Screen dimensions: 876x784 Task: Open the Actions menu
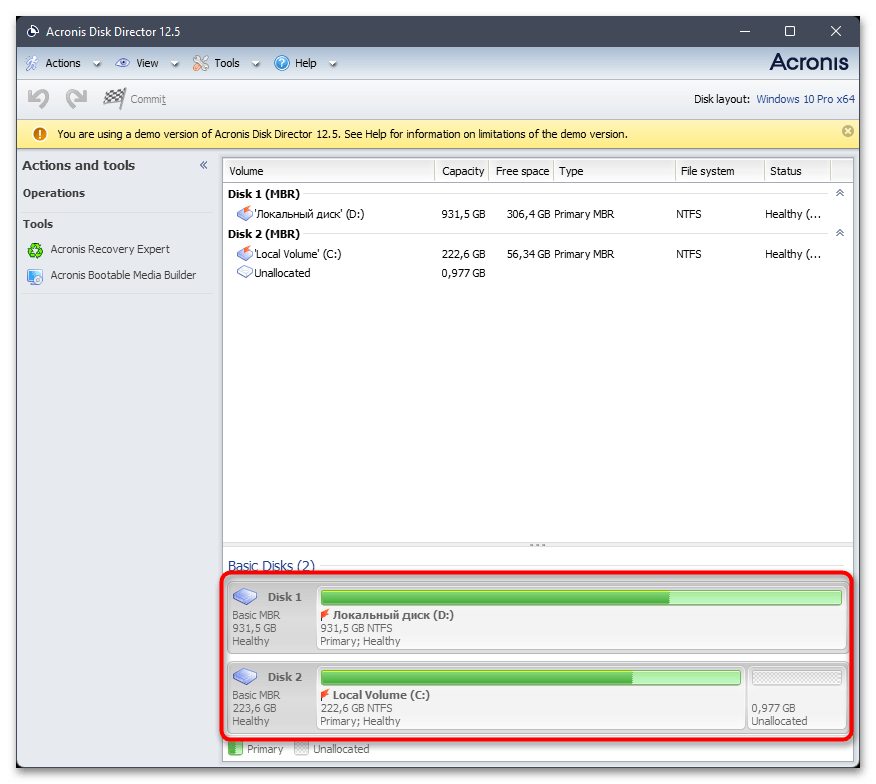pyautogui.click(x=62, y=63)
